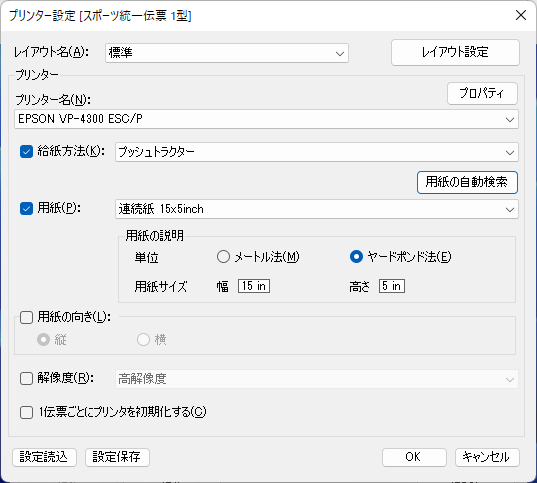Click 用紙の自動検索 button
537x483 pixels.
[x=467, y=182]
